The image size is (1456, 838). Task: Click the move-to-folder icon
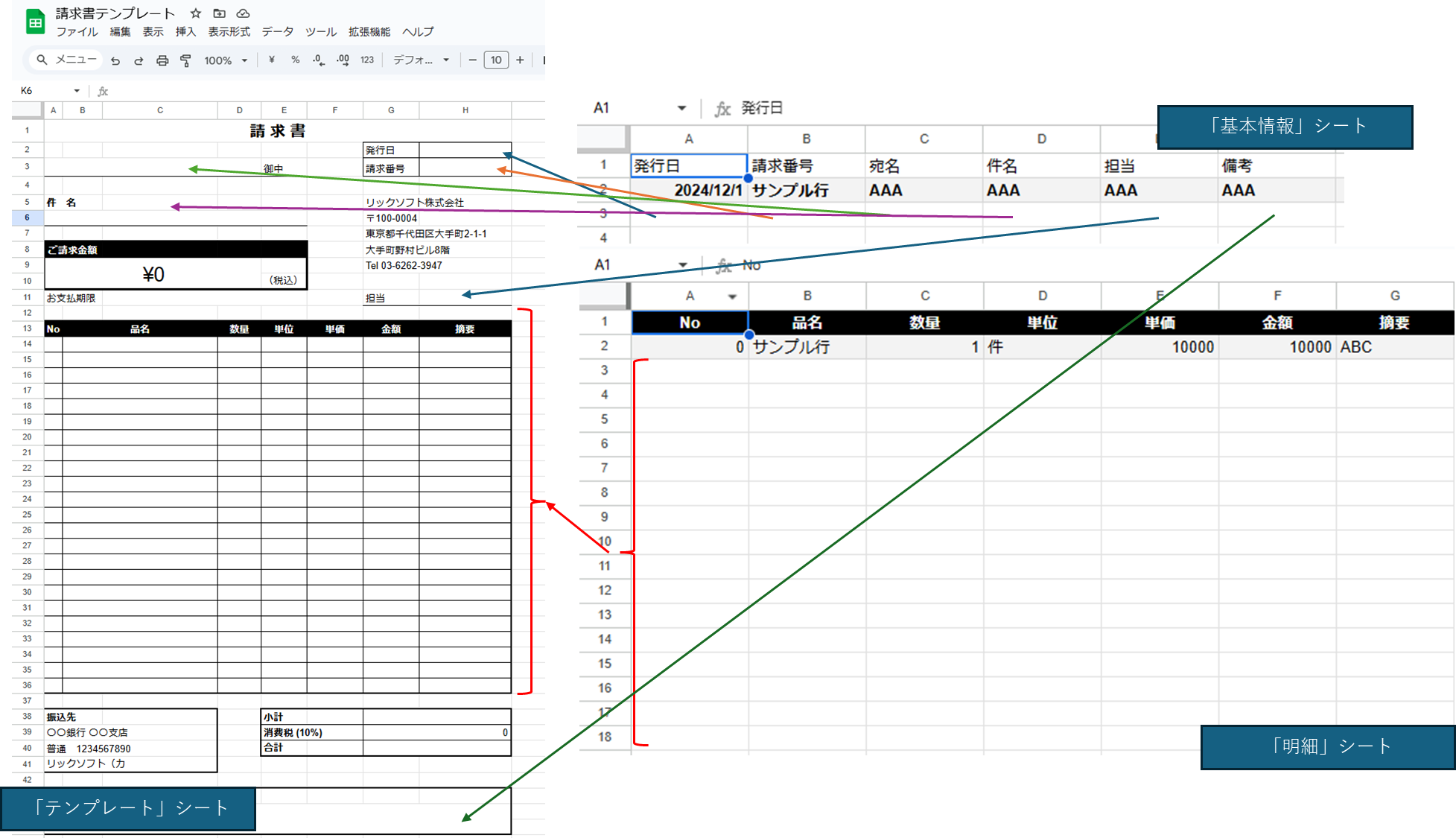coord(219,13)
